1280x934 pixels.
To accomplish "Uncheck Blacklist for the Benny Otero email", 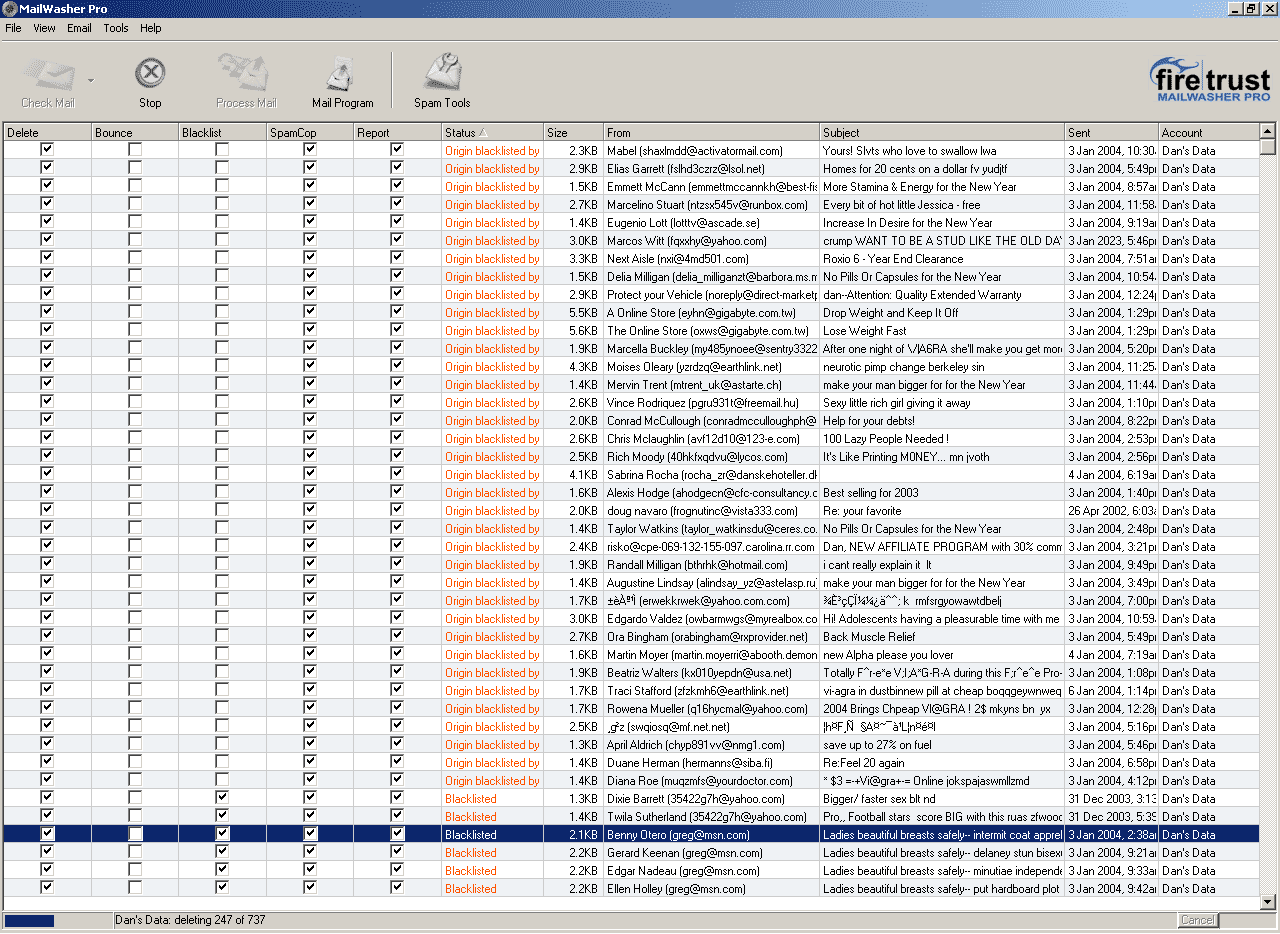I will pyautogui.click(x=222, y=834).
